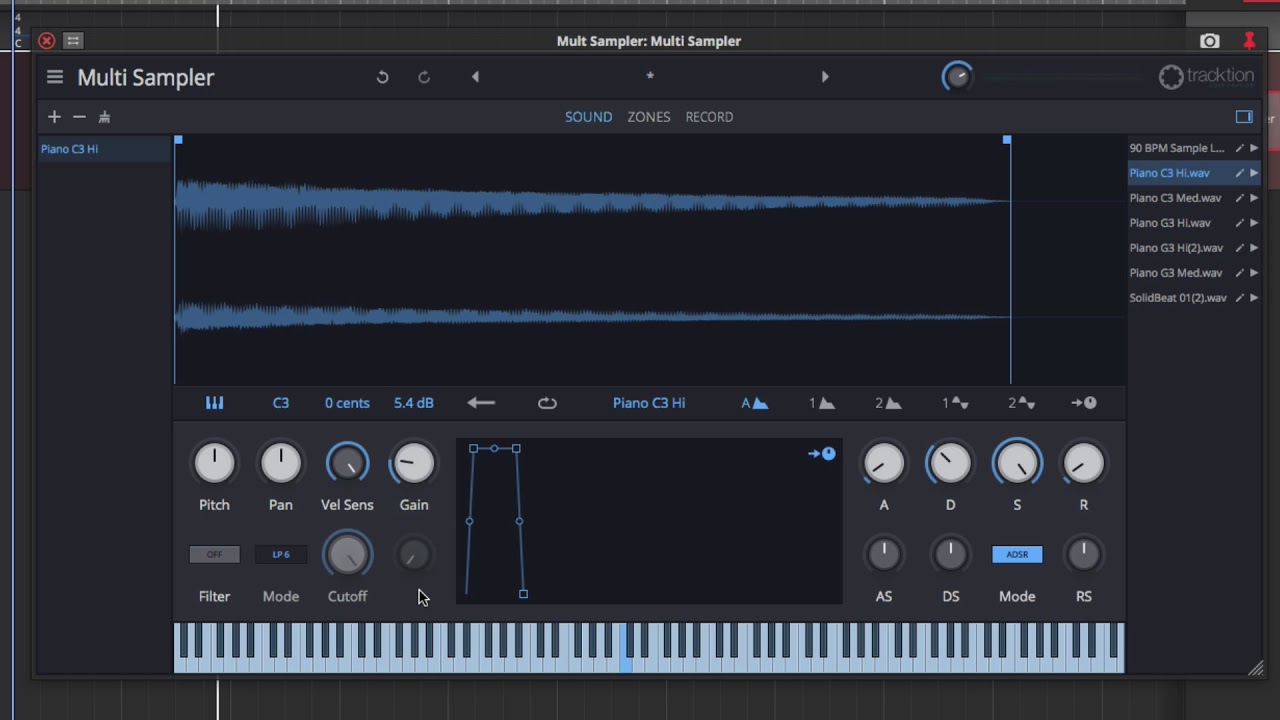Open the hamburger menu beside Multi Sampler
The width and height of the screenshot is (1280, 720).
pyautogui.click(x=55, y=77)
